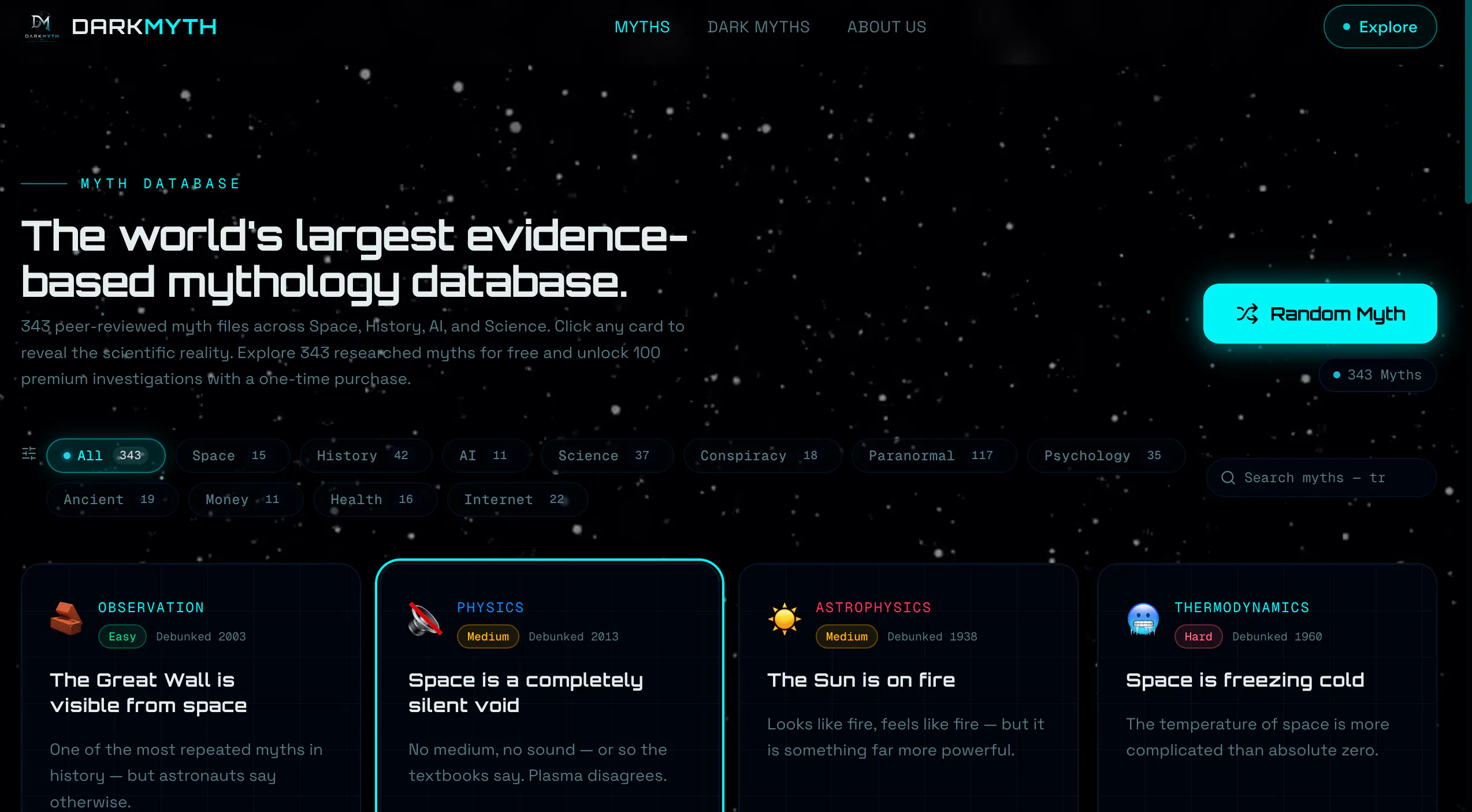Click the shuffle icon in Random Myth
The height and width of the screenshot is (812, 1472).
pos(1247,314)
